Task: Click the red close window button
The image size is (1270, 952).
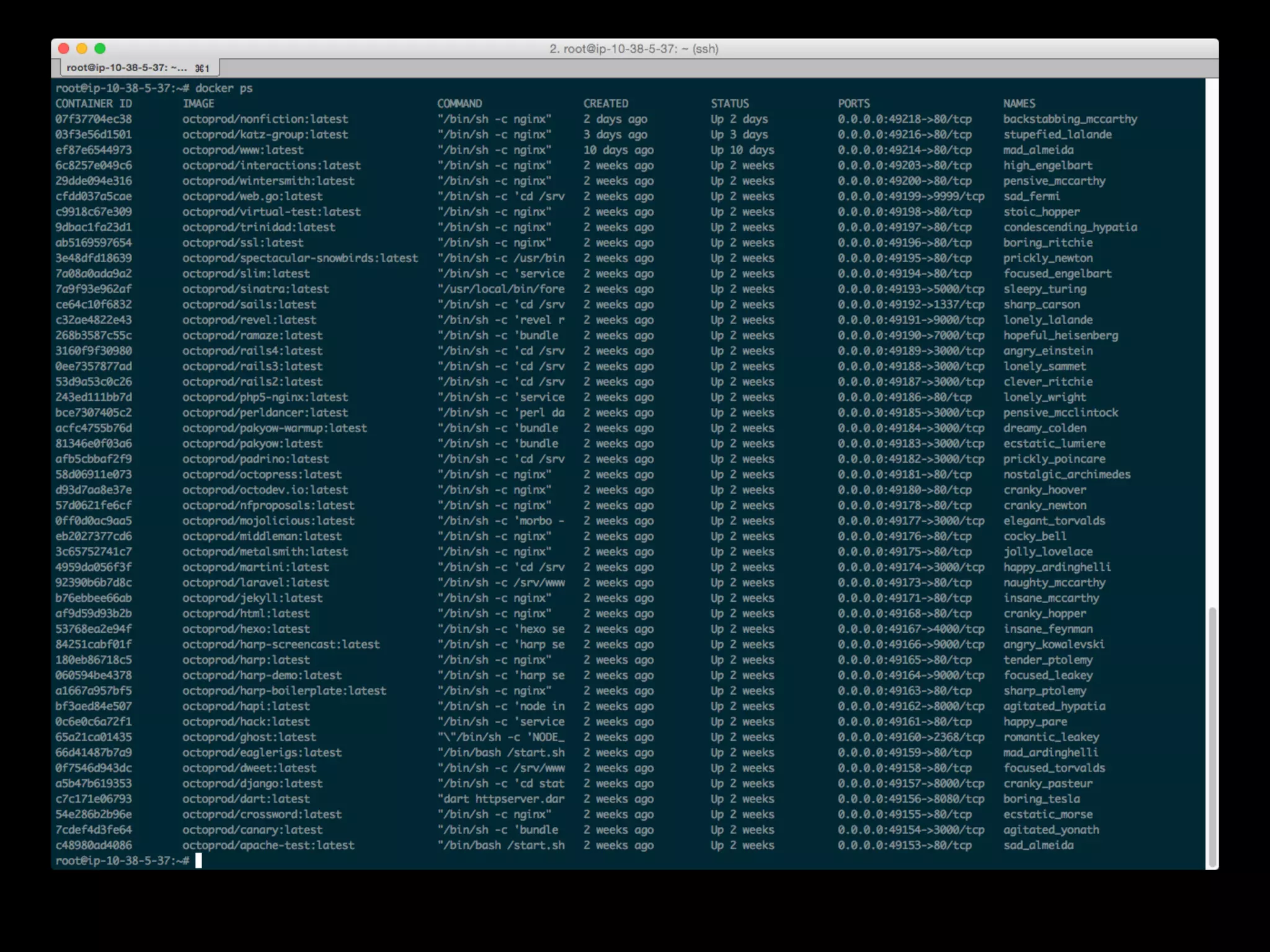Action: pyautogui.click(x=63, y=48)
